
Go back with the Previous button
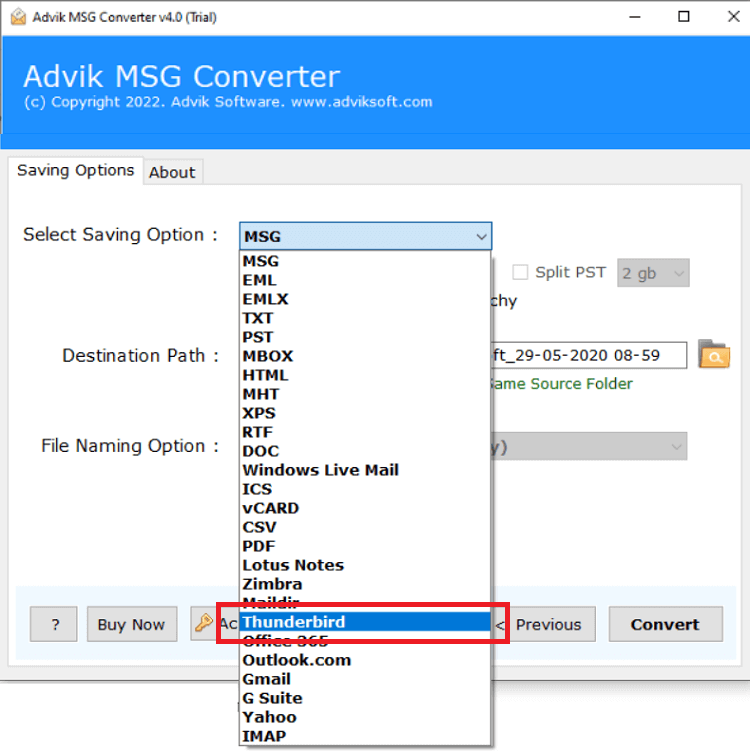click(x=543, y=624)
